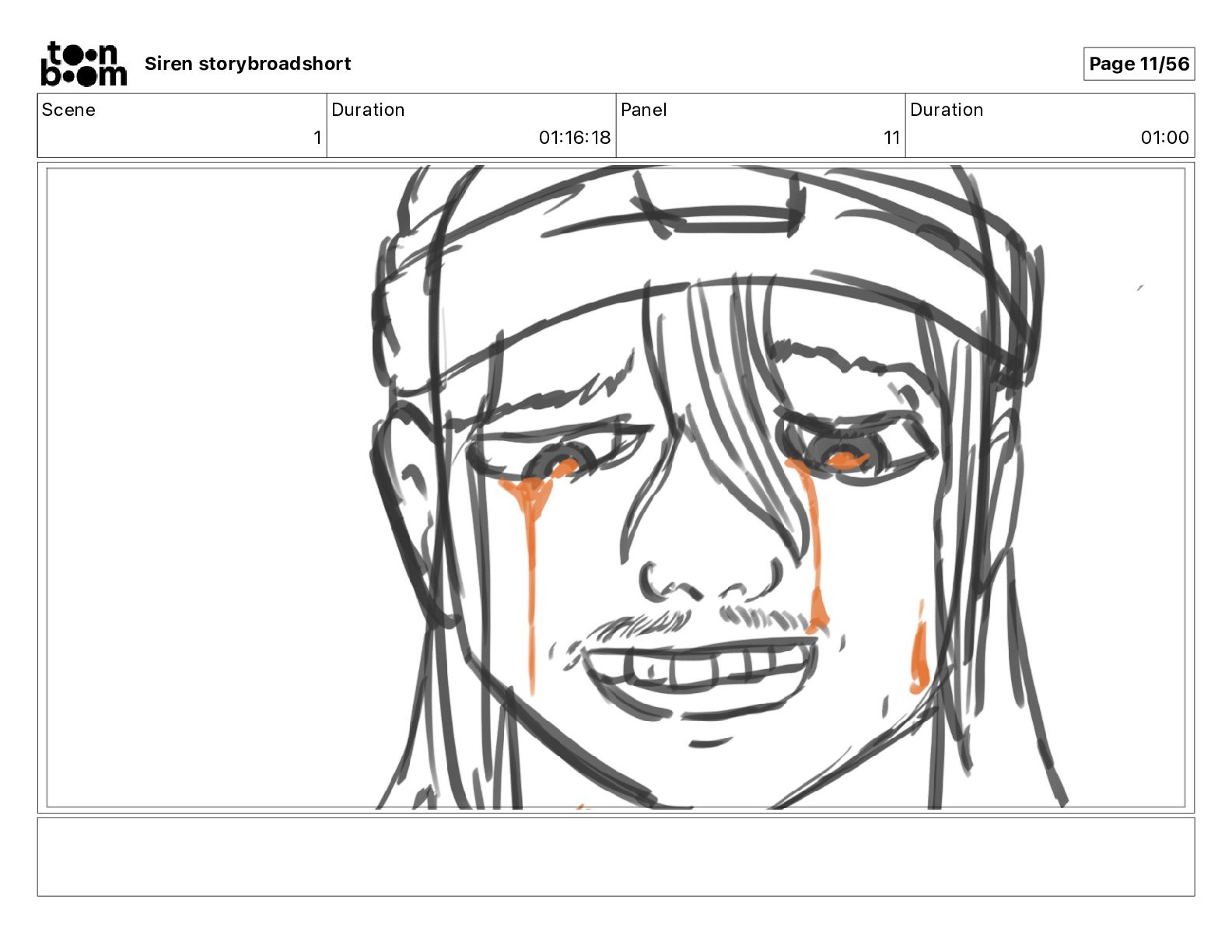Screen dimensions: 1232x952
Task: Click the 'Duration' label beside Panel
Action: coord(947,110)
